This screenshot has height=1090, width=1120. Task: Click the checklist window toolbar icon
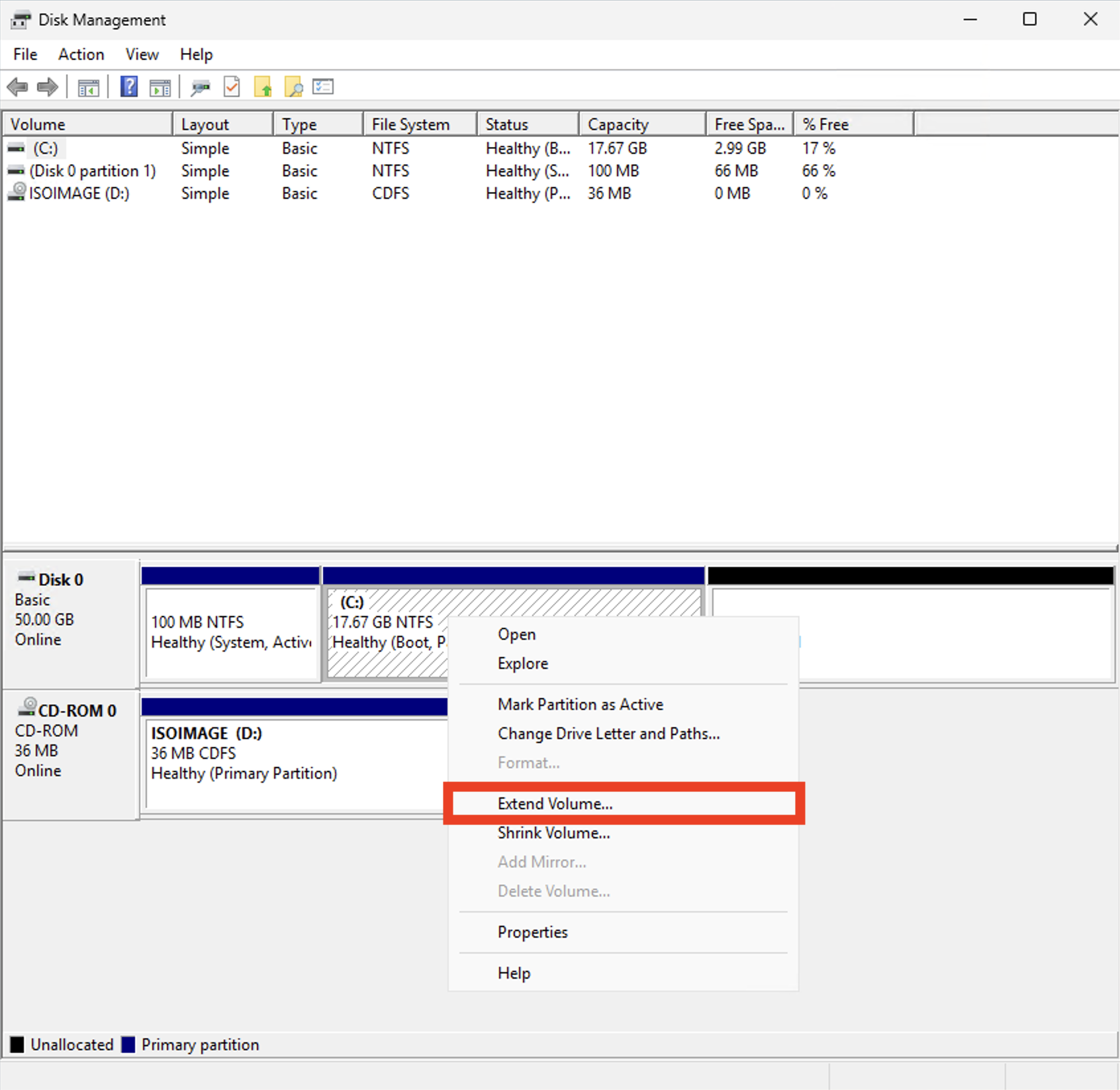323,87
